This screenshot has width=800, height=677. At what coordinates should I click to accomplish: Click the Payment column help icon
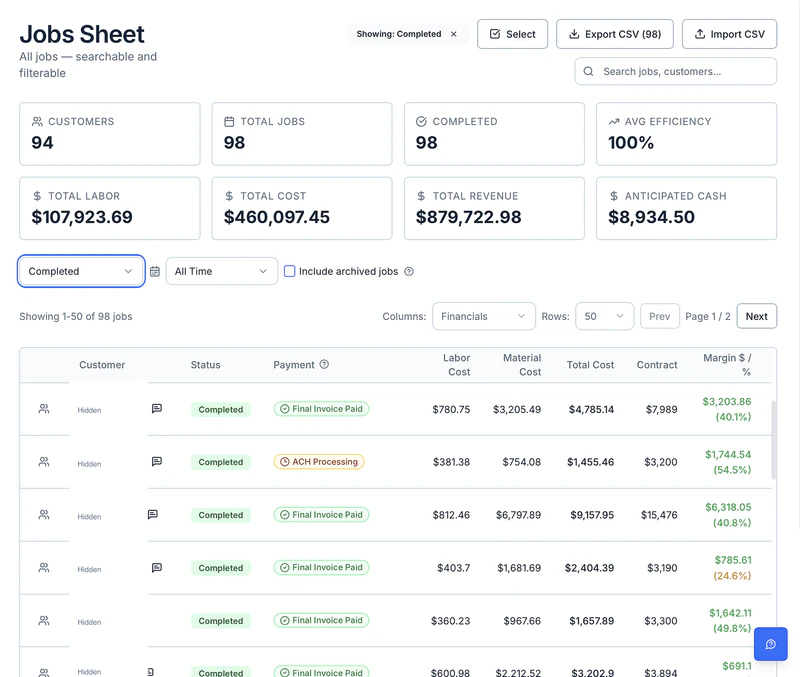(x=324, y=364)
